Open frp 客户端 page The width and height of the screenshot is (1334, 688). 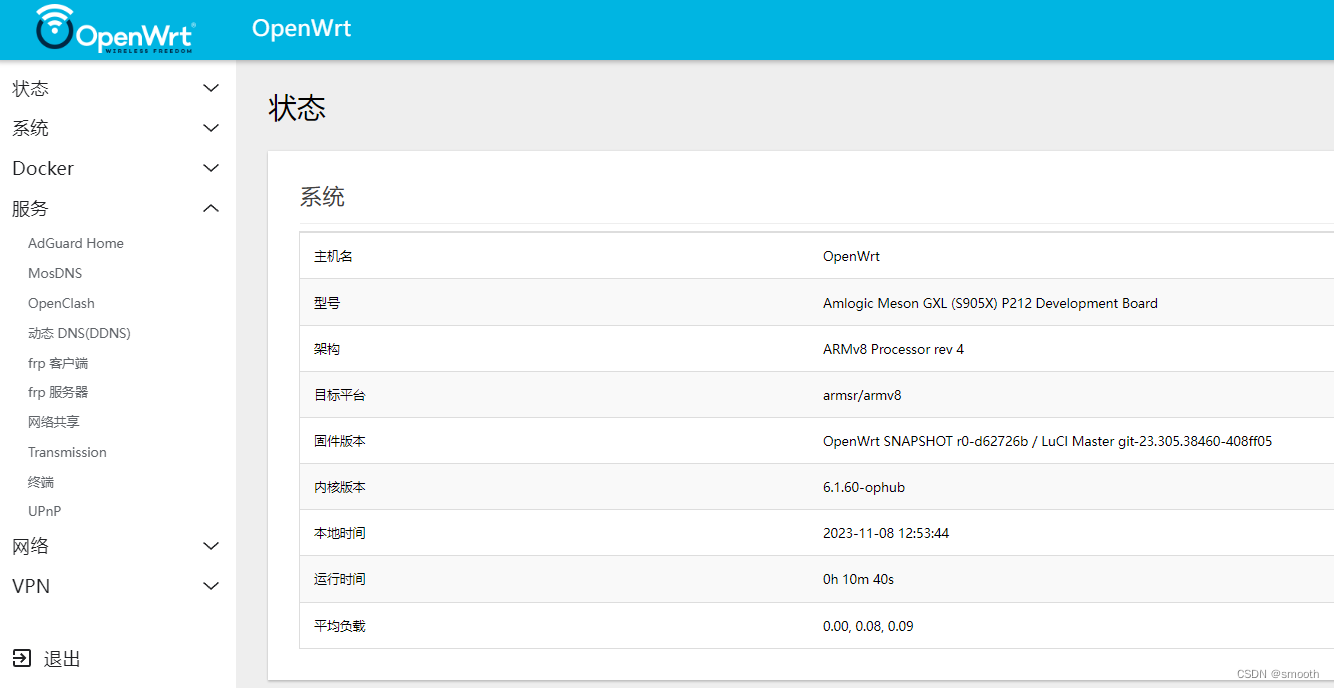[x=58, y=363]
